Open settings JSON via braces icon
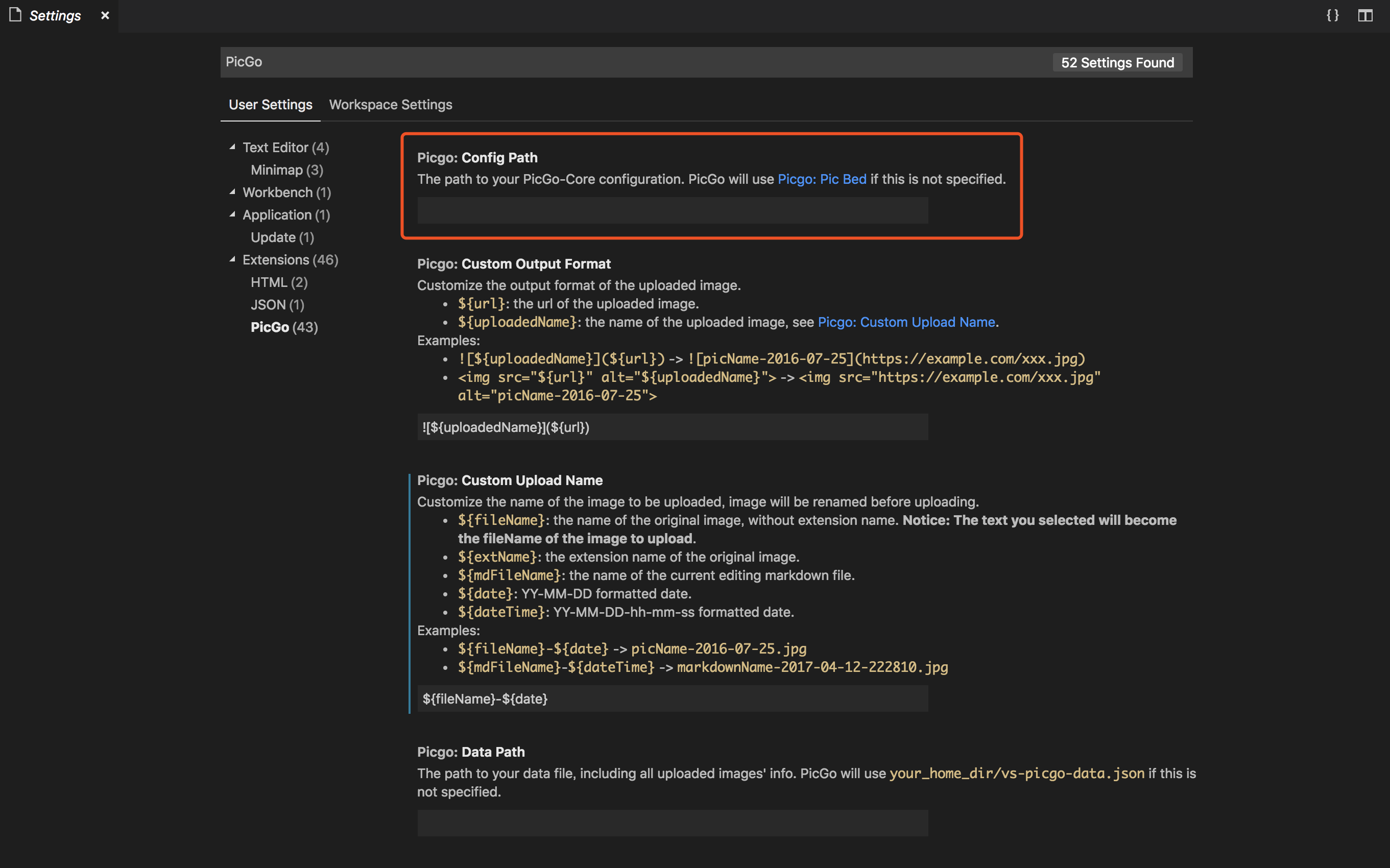 point(1333,15)
